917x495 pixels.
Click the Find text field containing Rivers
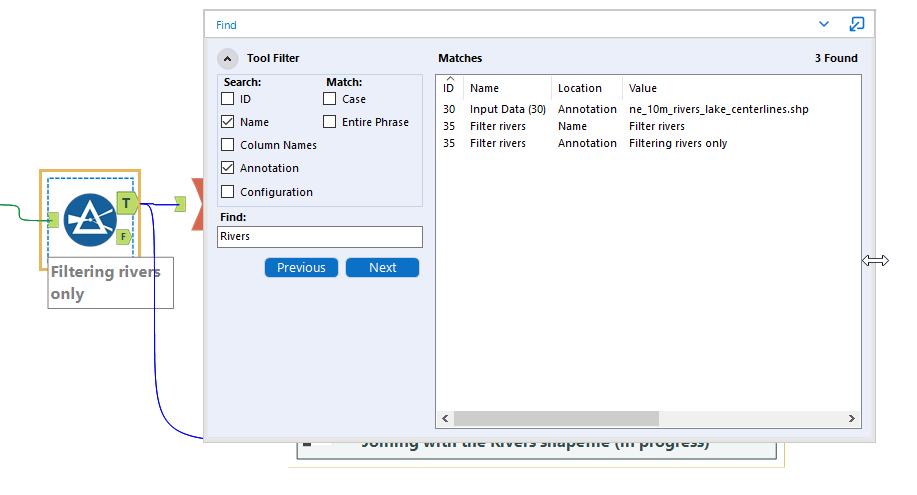[320, 237]
